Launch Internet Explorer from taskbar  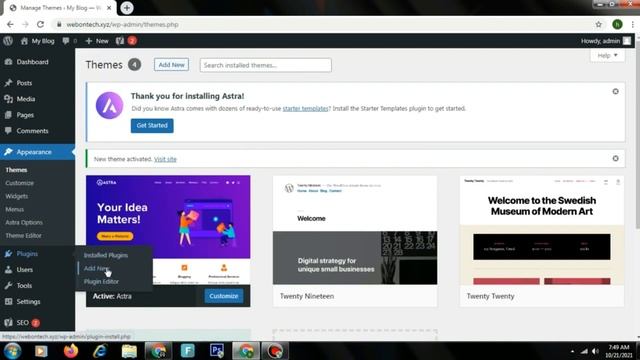100,351
